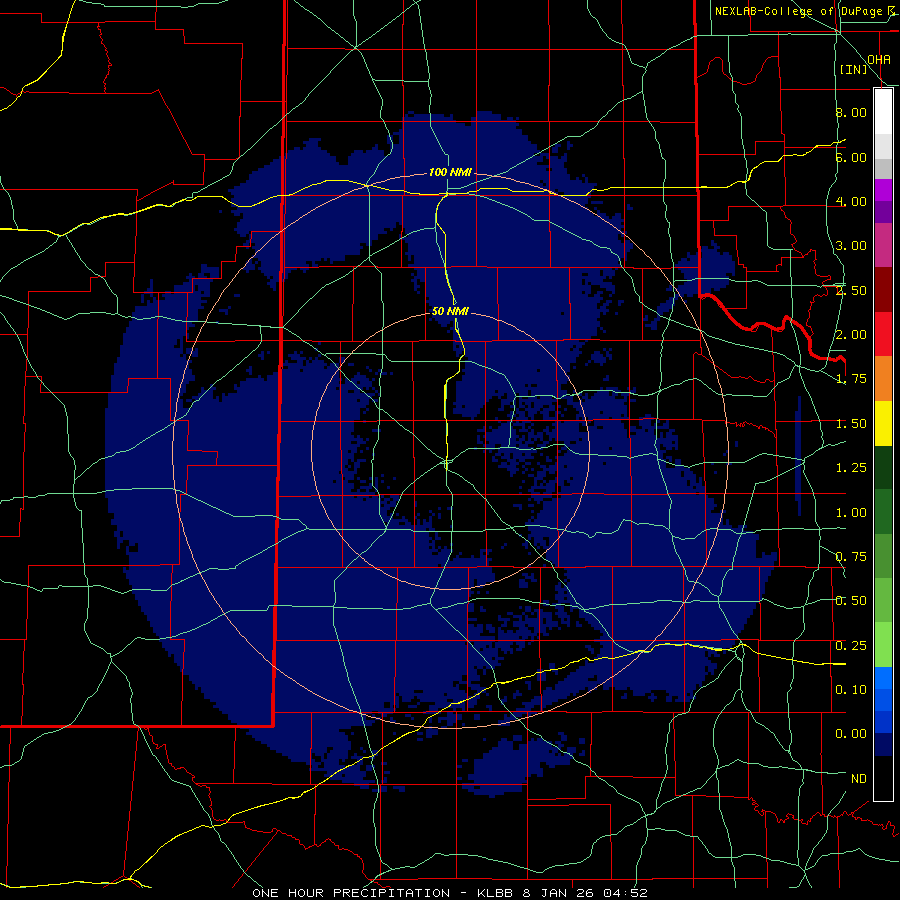Click the 1.25 legend value

[x=851, y=468]
